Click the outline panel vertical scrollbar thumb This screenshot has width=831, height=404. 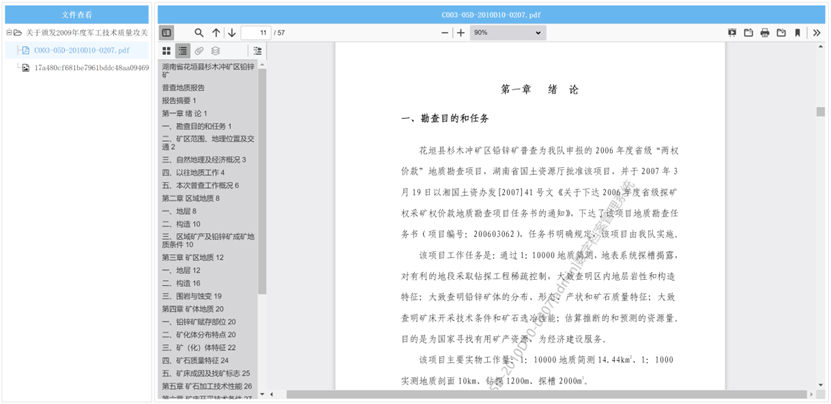point(262,180)
